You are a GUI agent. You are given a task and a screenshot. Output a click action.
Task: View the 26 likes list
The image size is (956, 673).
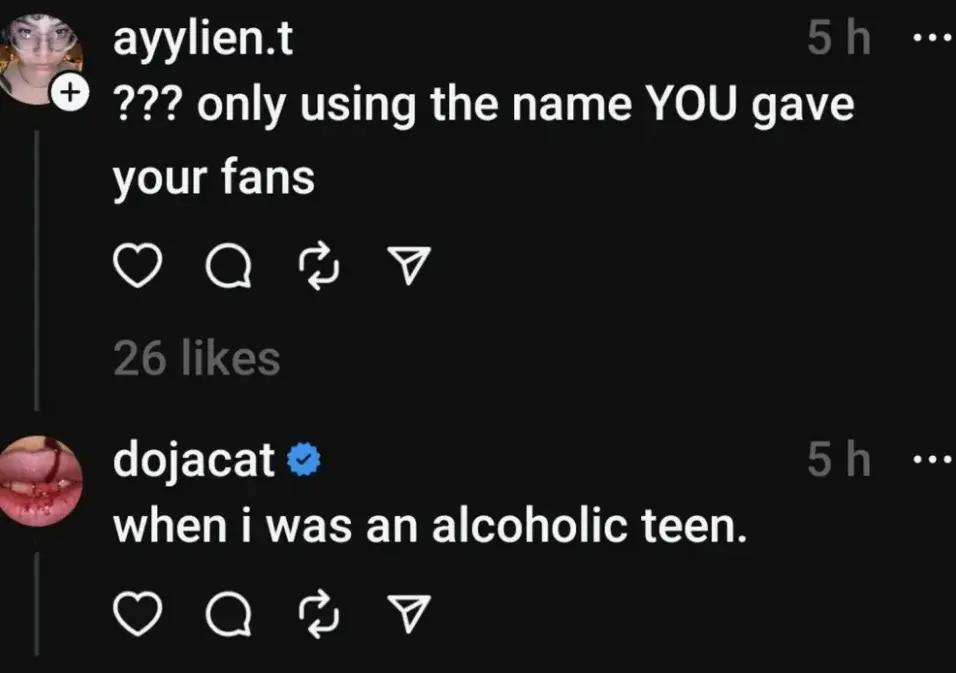click(197, 359)
